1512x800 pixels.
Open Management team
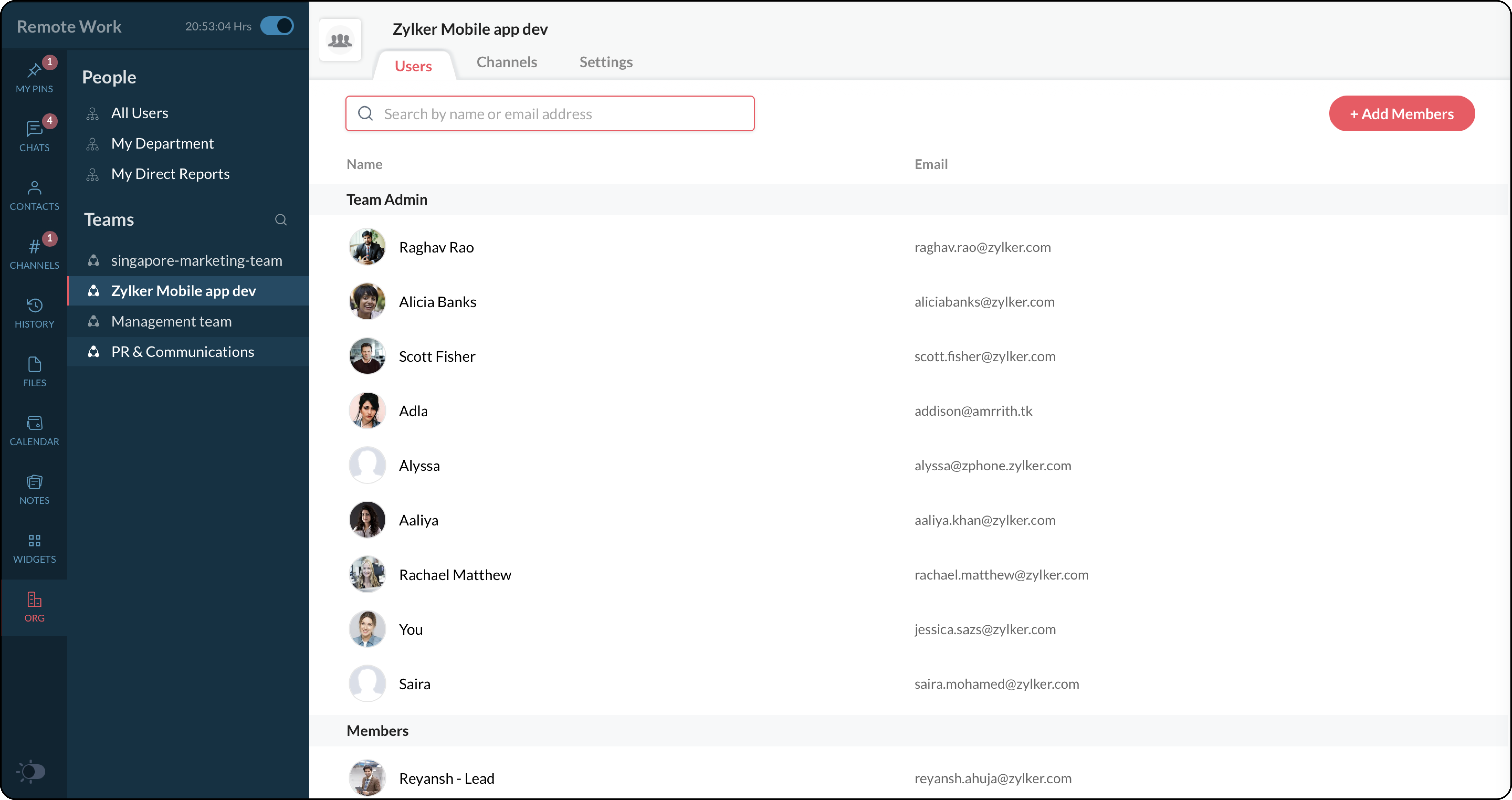tap(188, 321)
